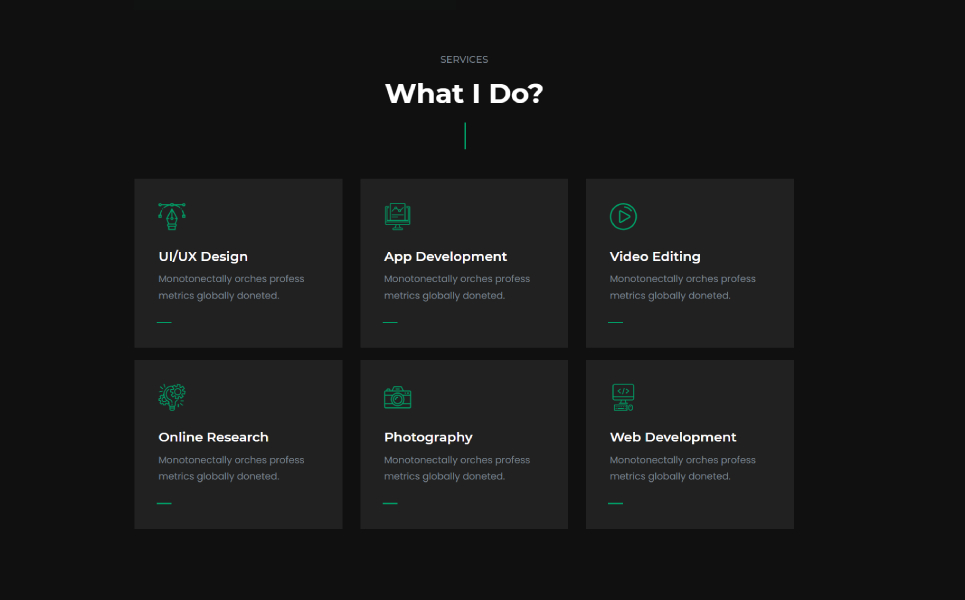Click the description text under Video Editing
The height and width of the screenshot is (600, 965).
(683, 287)
